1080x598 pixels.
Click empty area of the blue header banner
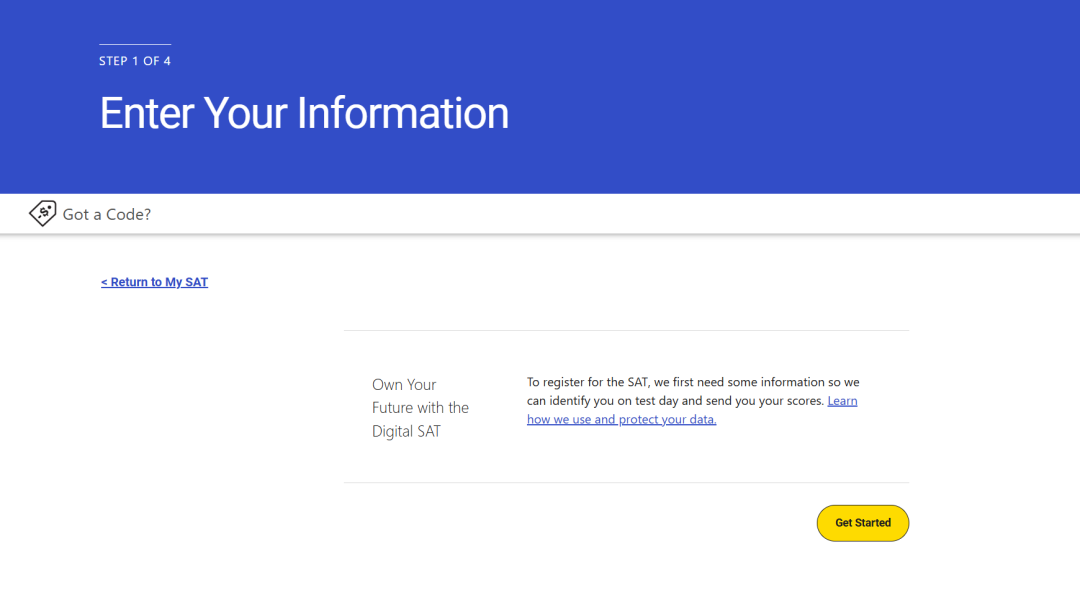(x=800, y=100)
